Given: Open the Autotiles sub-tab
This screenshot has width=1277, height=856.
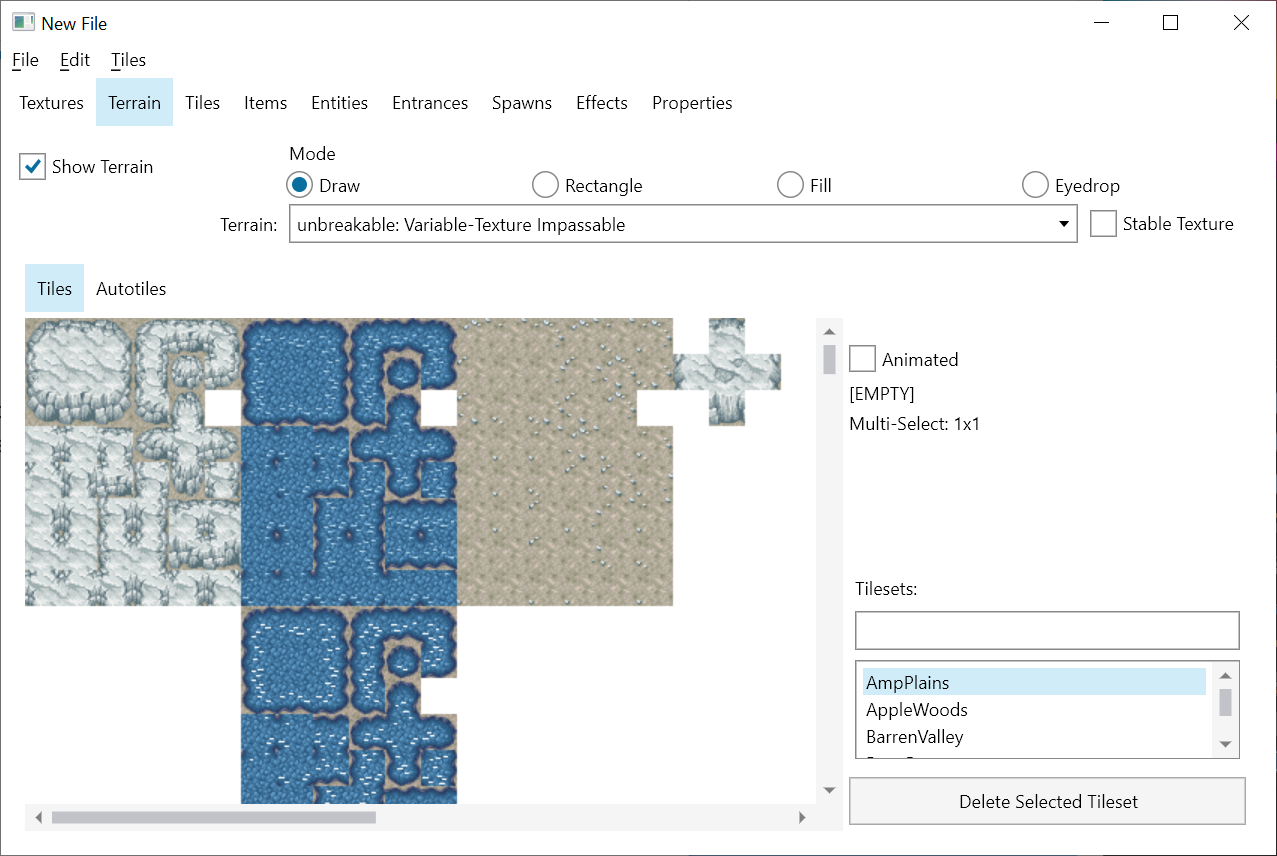Looking at the screenshot, I should point(131,288).
